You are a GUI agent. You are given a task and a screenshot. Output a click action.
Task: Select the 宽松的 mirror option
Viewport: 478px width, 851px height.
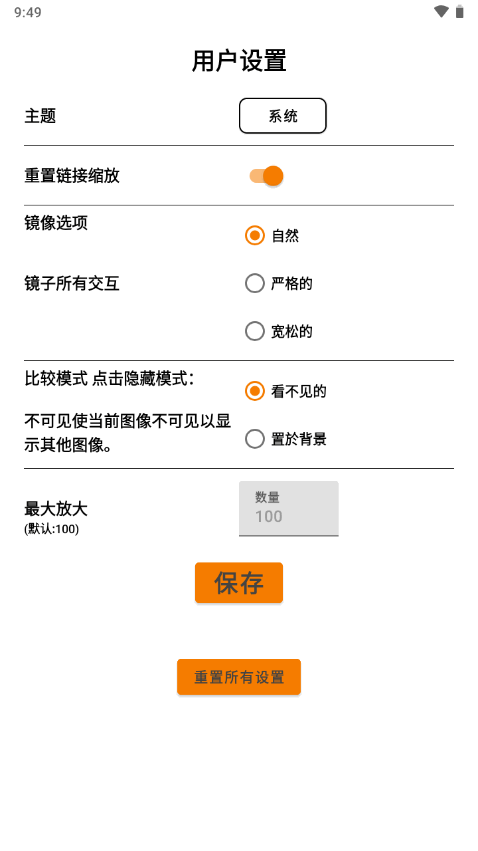click(x=279, y=331)
